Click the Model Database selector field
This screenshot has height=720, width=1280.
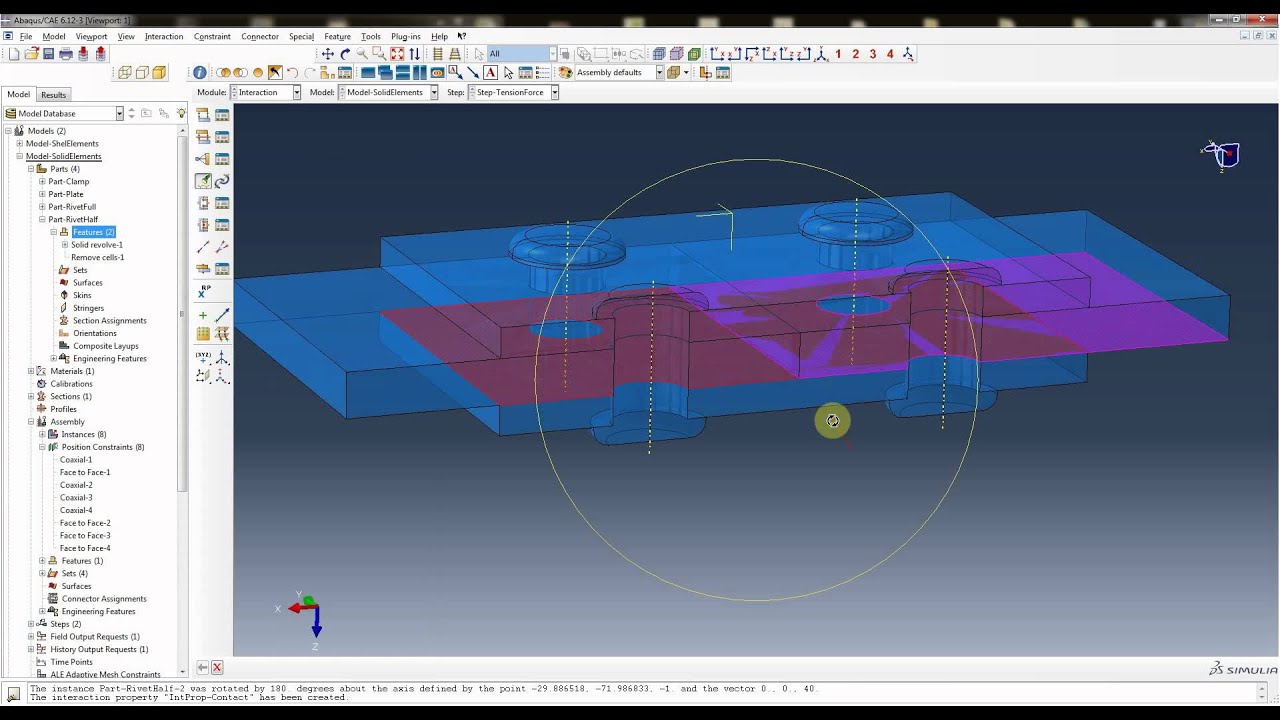[x=63, y=114]
